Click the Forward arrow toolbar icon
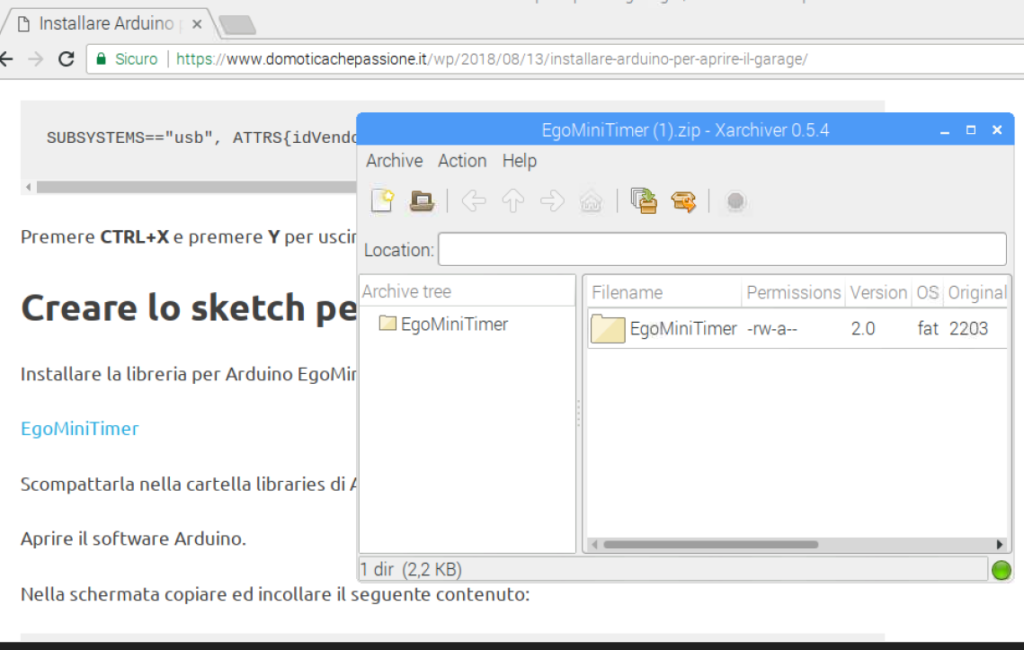Image resolution: width=1024 pixels, height=650 pixels. 552,201
